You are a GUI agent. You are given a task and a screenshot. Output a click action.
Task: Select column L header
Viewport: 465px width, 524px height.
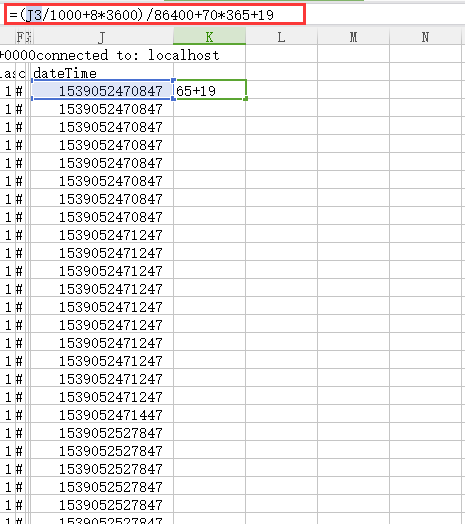281,37
